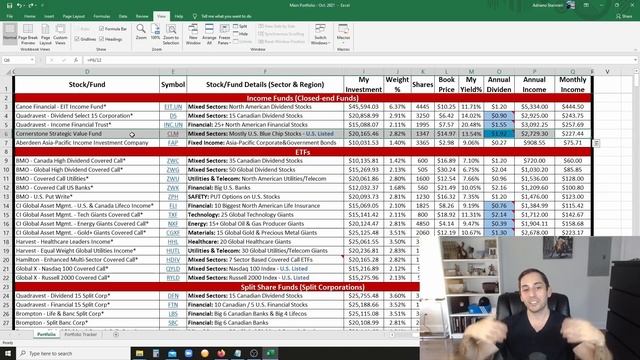Screen dimensions: 640x360
Task: Switch to Page Layout ribbon tab
Action: (x=74, y=16)
